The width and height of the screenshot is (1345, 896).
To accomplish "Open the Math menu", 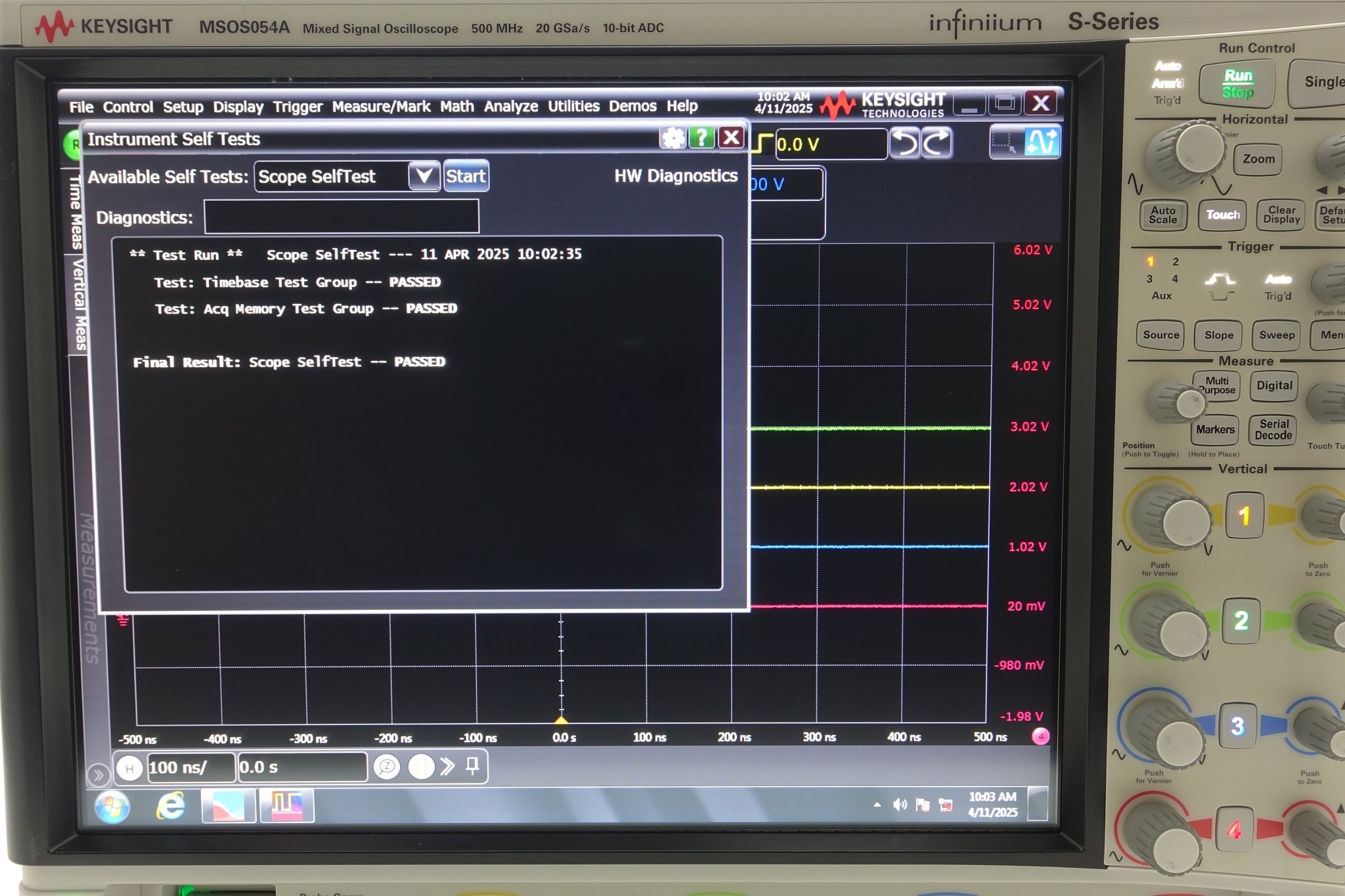I will (457, 106).
